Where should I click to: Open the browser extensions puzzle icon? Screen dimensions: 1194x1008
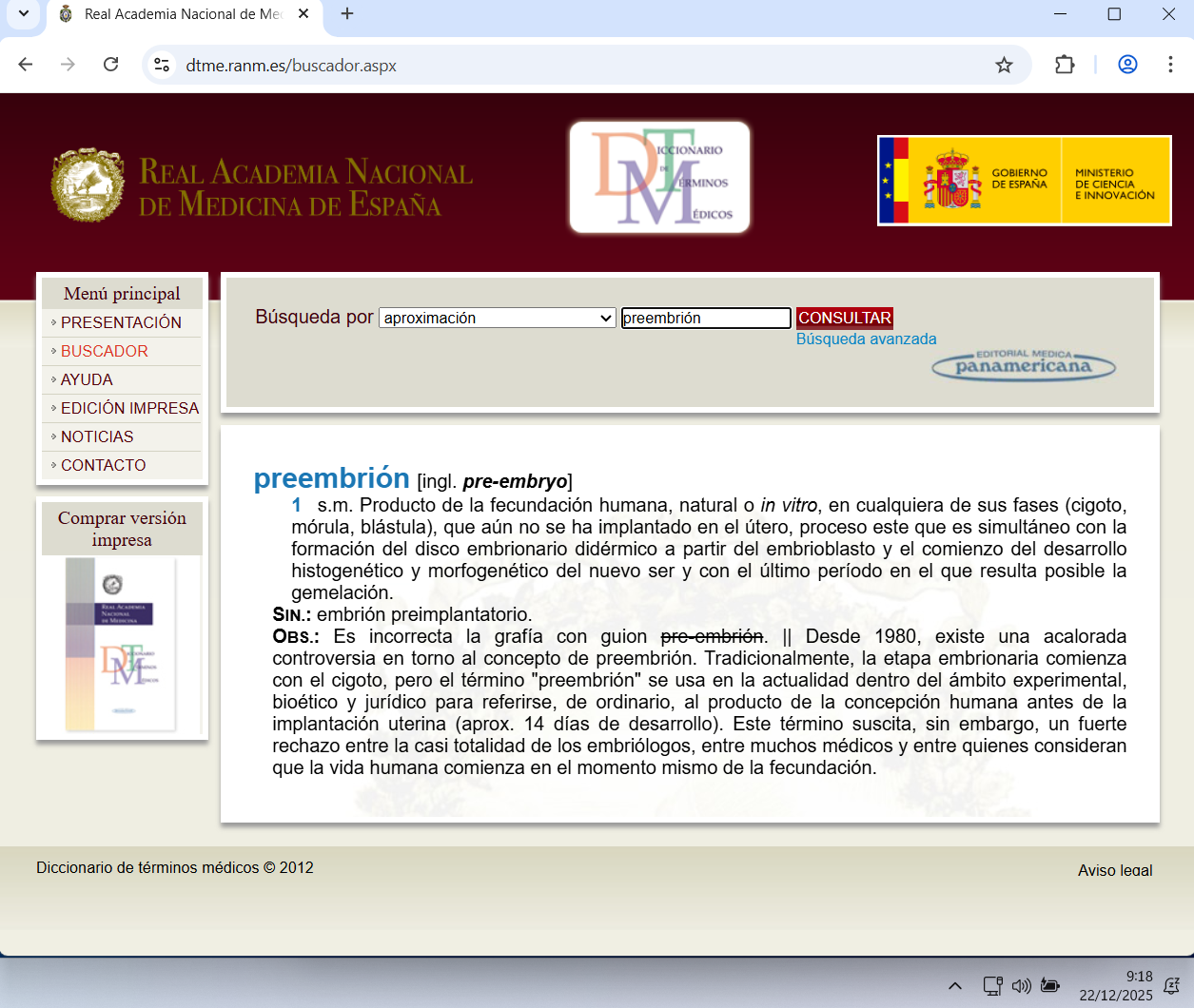click(1064, 65)
